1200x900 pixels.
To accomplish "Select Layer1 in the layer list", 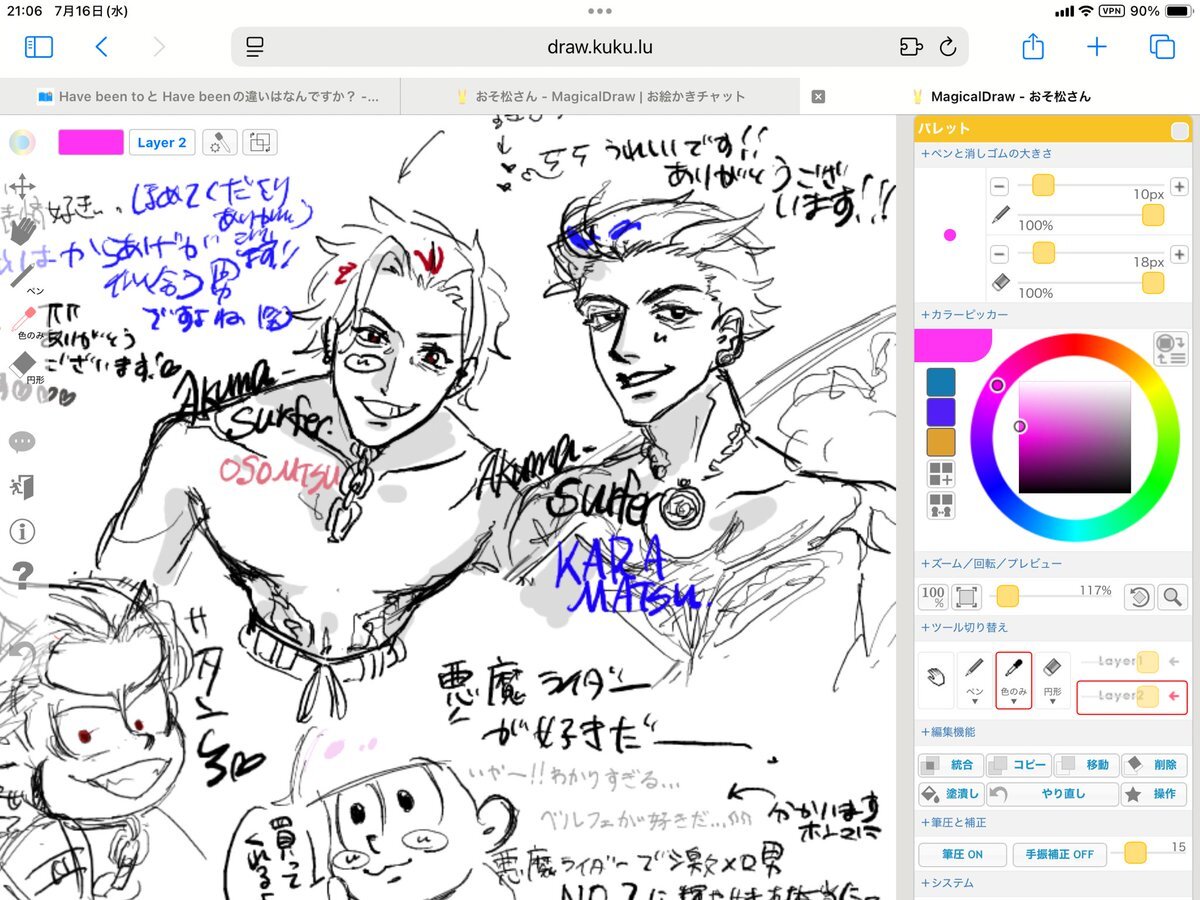I will point(1131,662).
